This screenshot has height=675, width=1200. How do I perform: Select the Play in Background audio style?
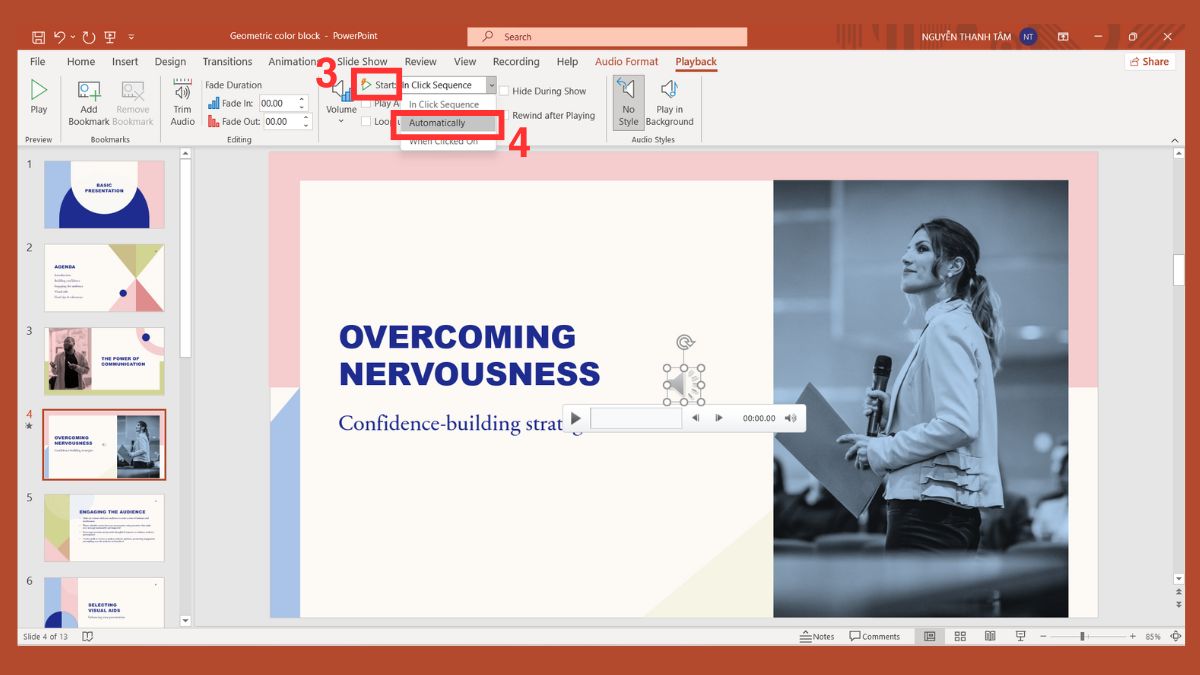(x=669, y=103)
